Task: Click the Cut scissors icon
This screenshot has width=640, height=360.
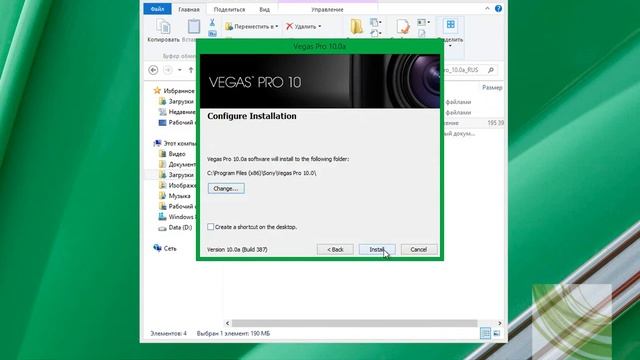Action: click(x=212, y=22)
